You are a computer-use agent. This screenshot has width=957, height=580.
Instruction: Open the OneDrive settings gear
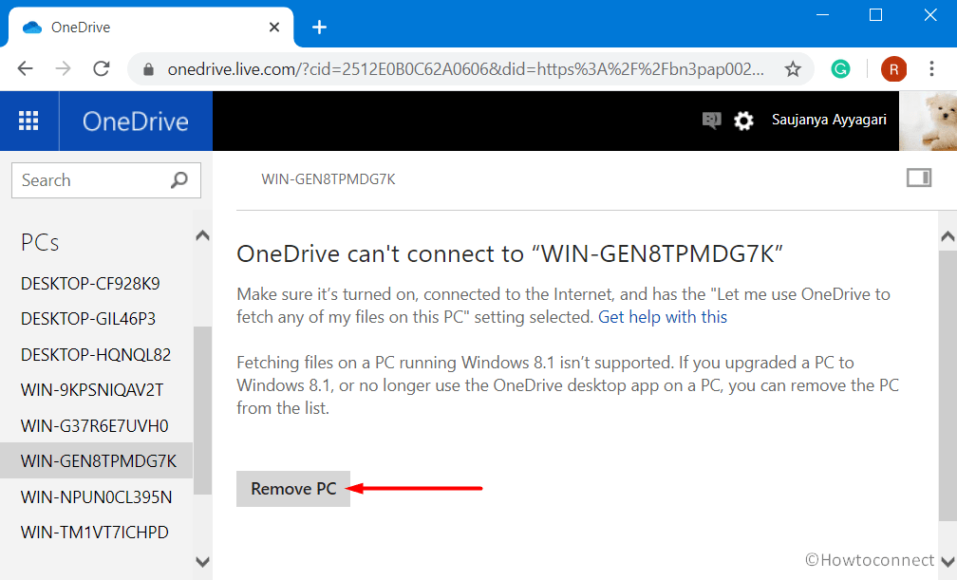[743, 121]
